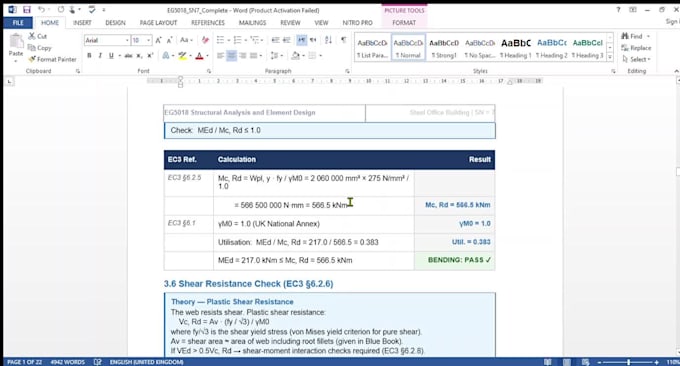
Task: Center the paragraph text
Action: [x=232, y=56]
